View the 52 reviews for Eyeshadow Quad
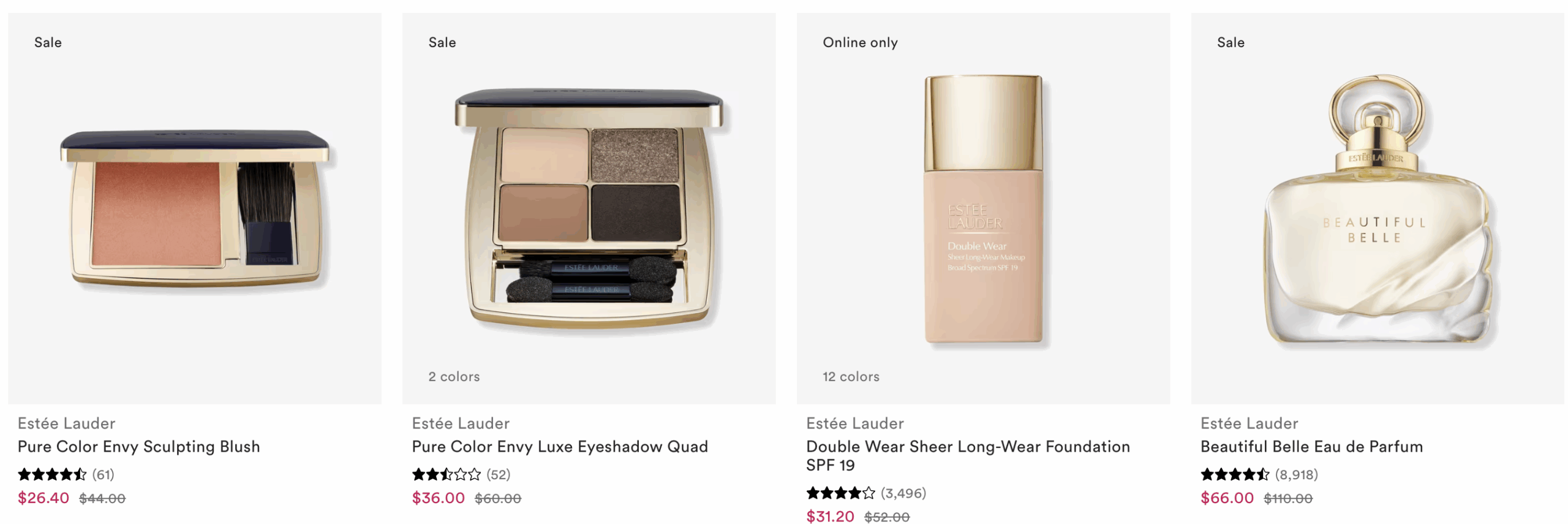Viewport: 1568px width, 524px height. [498, 474]
